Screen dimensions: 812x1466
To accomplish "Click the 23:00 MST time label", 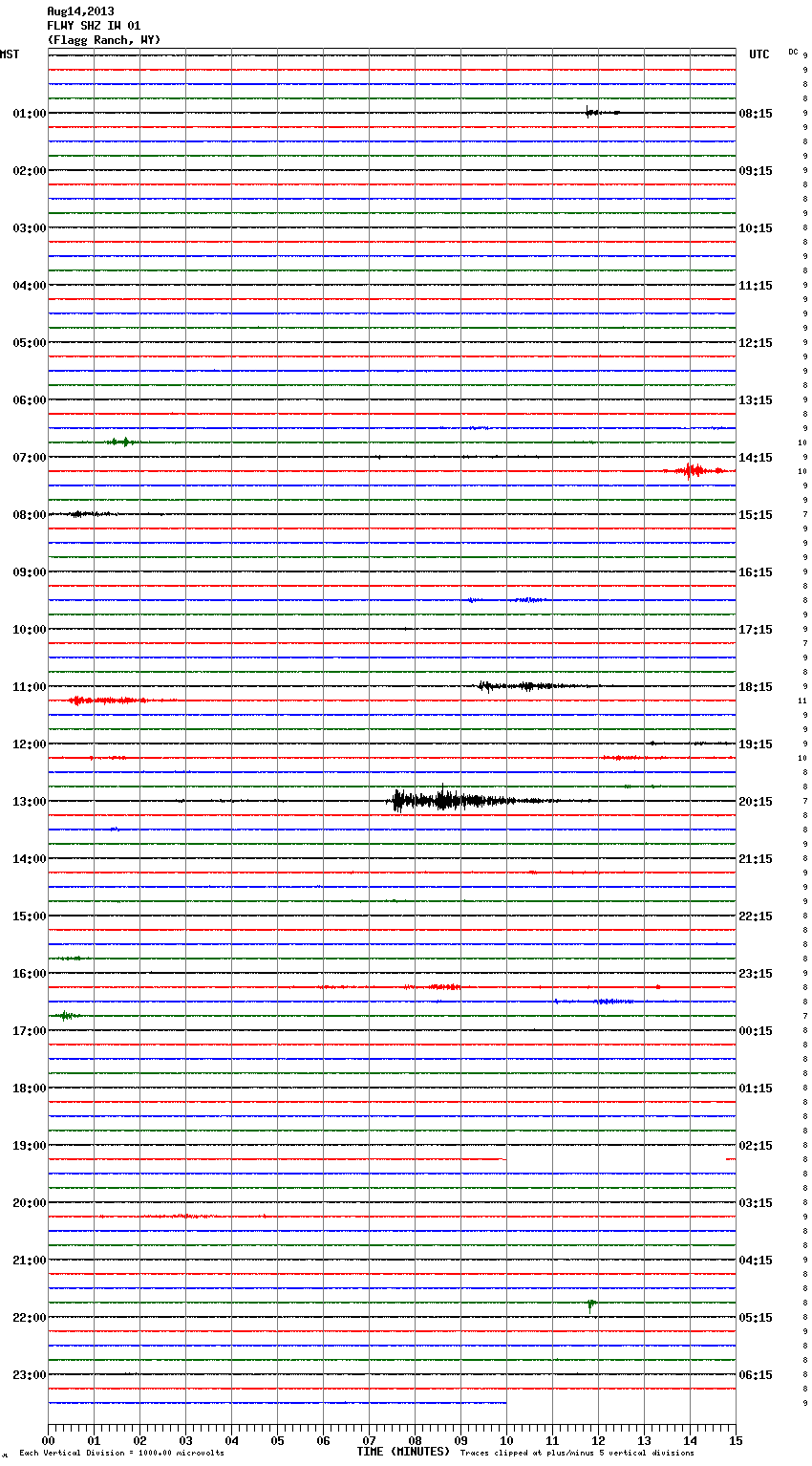I will click(x=29, y=1375).
